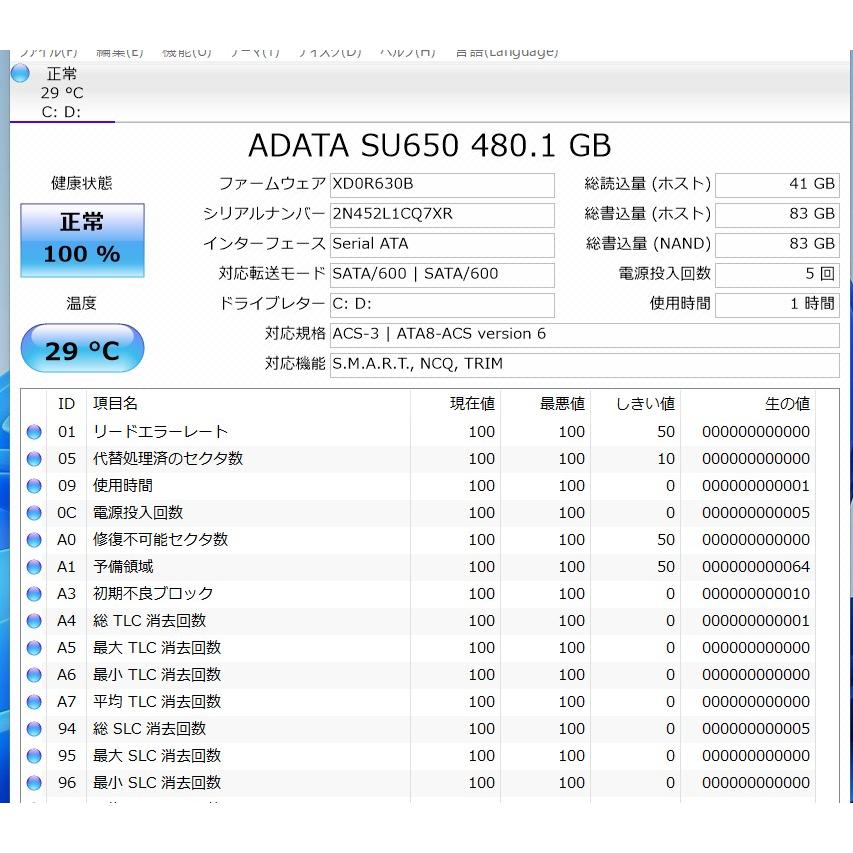Click the 健康状態 label
853x853 pixels.
point(82,183)
